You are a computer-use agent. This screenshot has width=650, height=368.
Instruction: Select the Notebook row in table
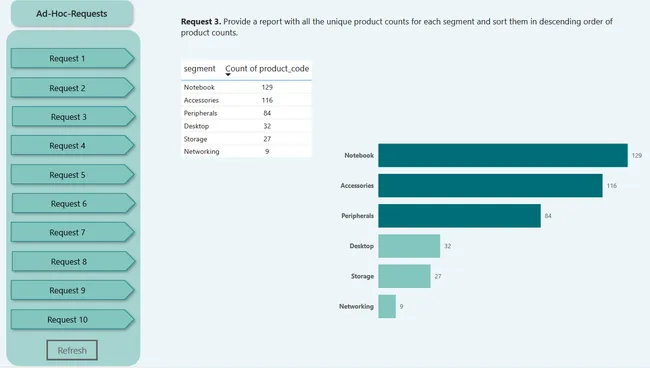click(246, 87)
